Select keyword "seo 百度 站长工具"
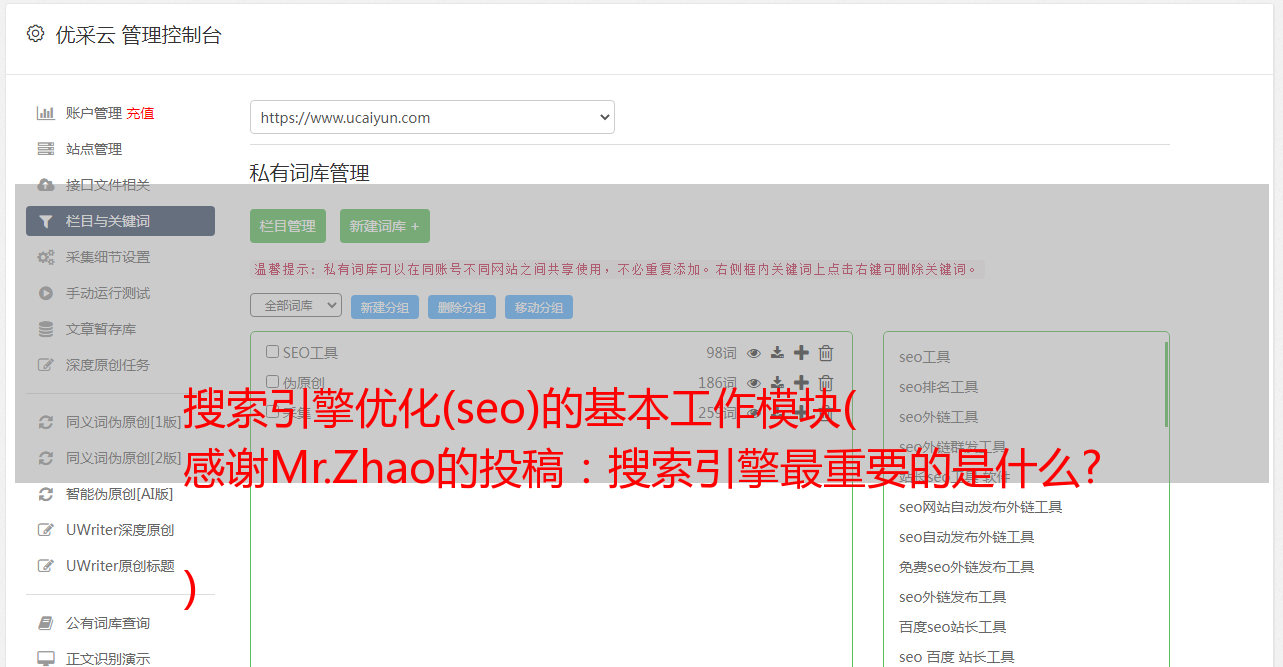Viewport: 1283px width, 667px height. [x=957, y=657]
